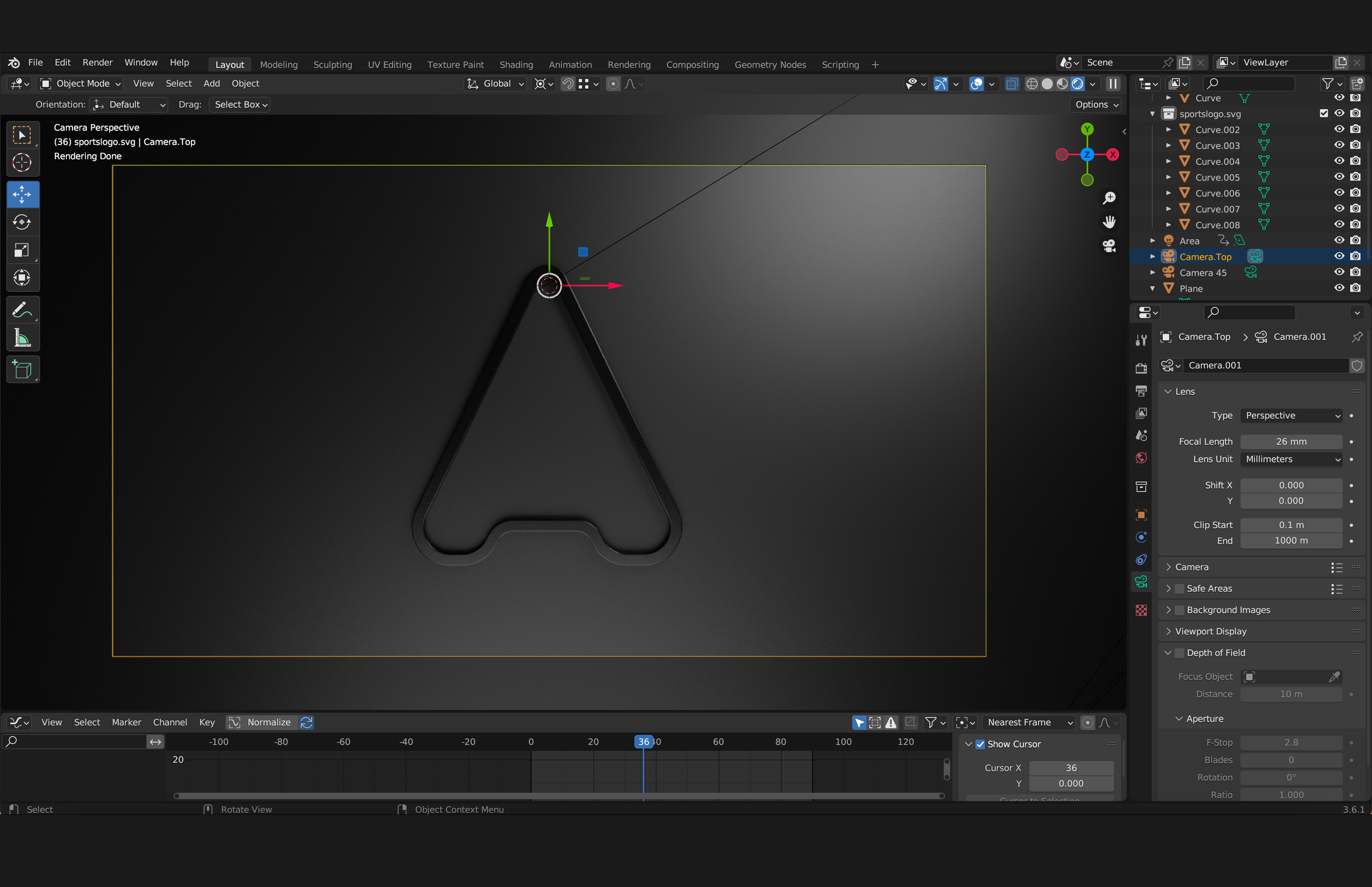
Task: Open the File menu
Action: pyautogui.click(x=36, y=63)
